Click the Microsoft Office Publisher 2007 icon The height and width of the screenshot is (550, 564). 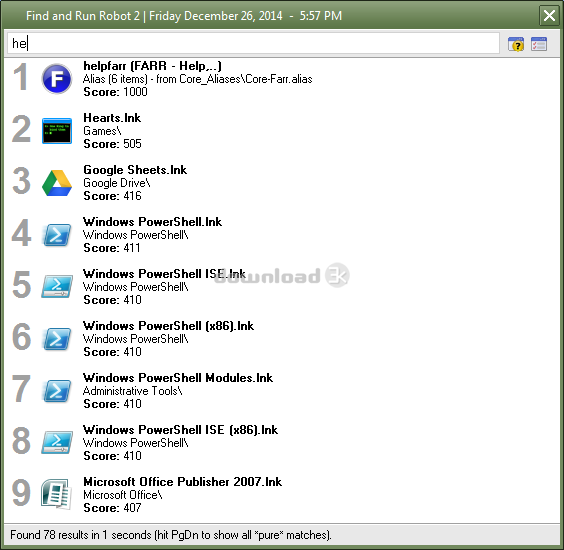(x=56, y=494)
